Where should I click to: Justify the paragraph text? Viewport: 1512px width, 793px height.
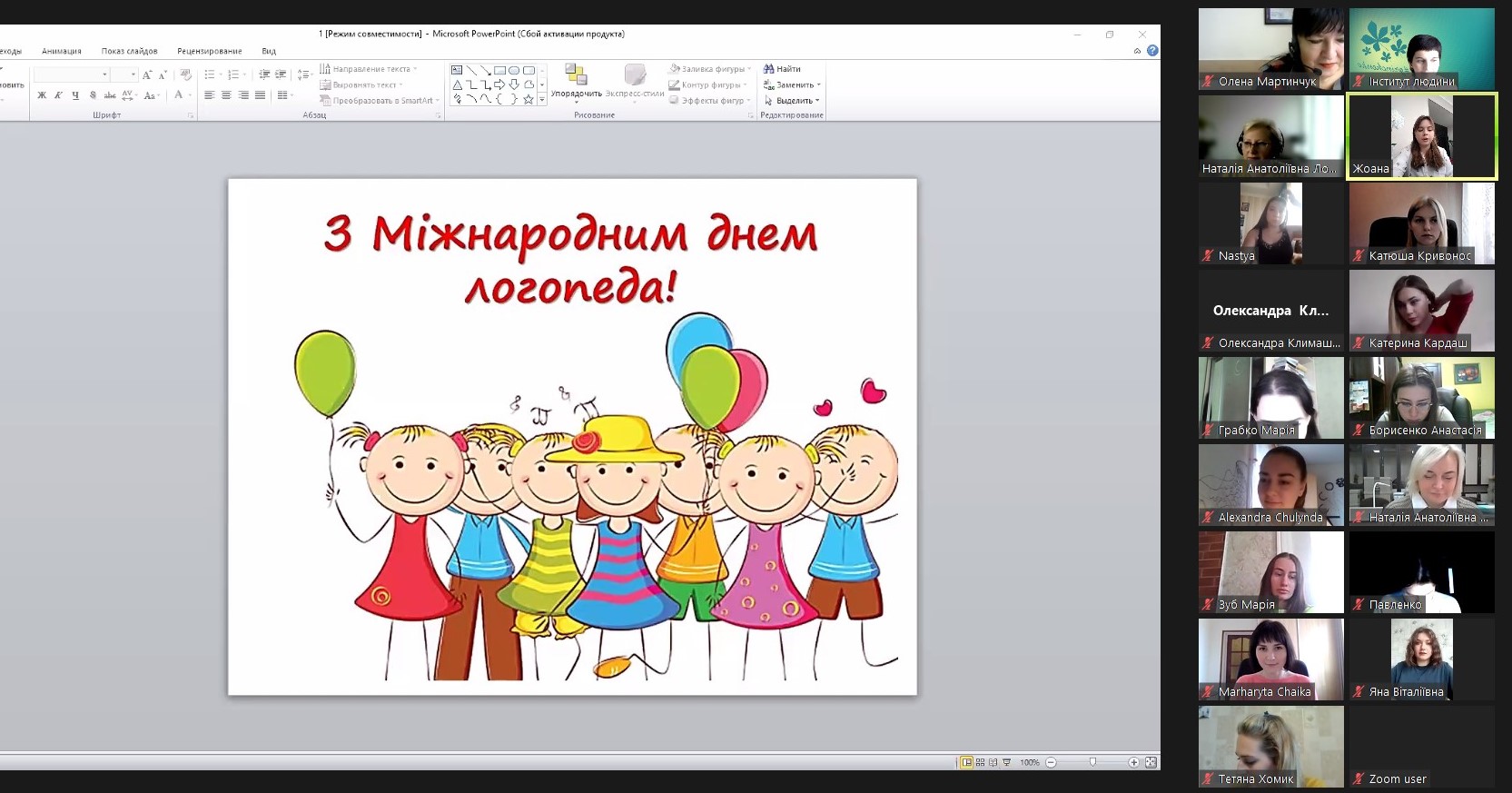[261, 95]
